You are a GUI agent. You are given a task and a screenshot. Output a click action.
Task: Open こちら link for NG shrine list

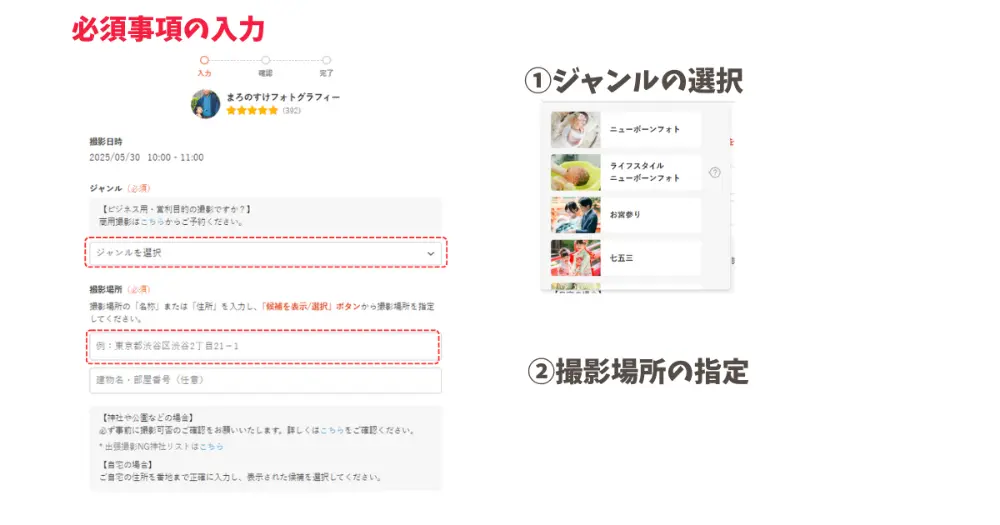pos(211,447)
